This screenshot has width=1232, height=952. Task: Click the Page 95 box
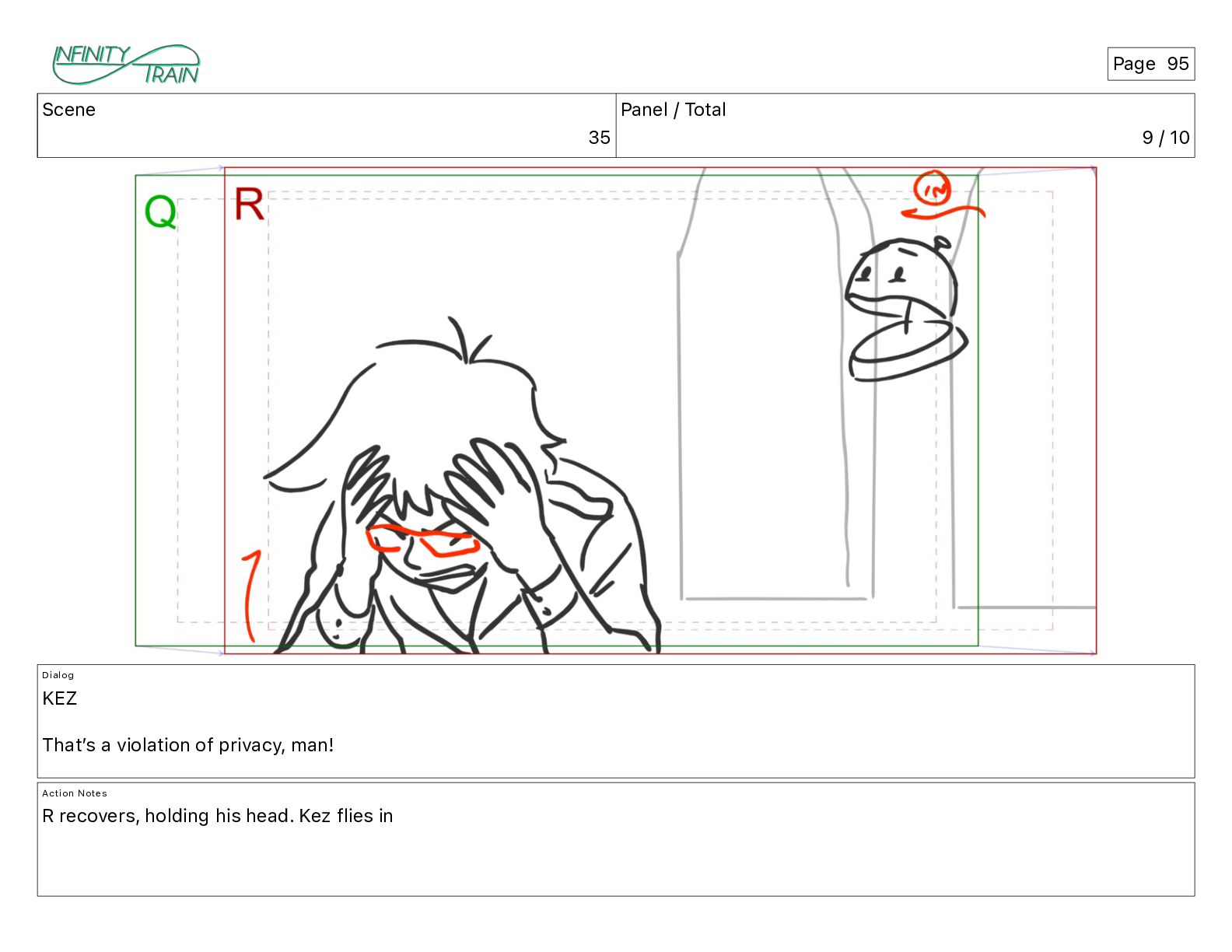pyautogui.click(x=1150, y=64)
